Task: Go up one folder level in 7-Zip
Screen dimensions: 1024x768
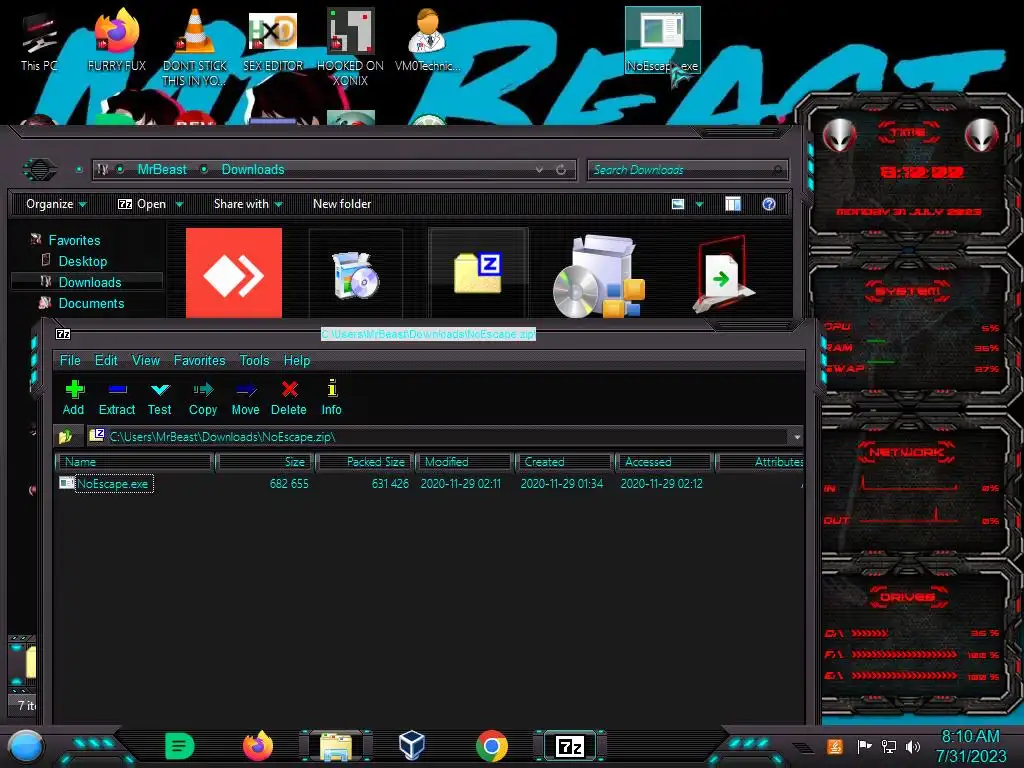Action: pos(65,436)
